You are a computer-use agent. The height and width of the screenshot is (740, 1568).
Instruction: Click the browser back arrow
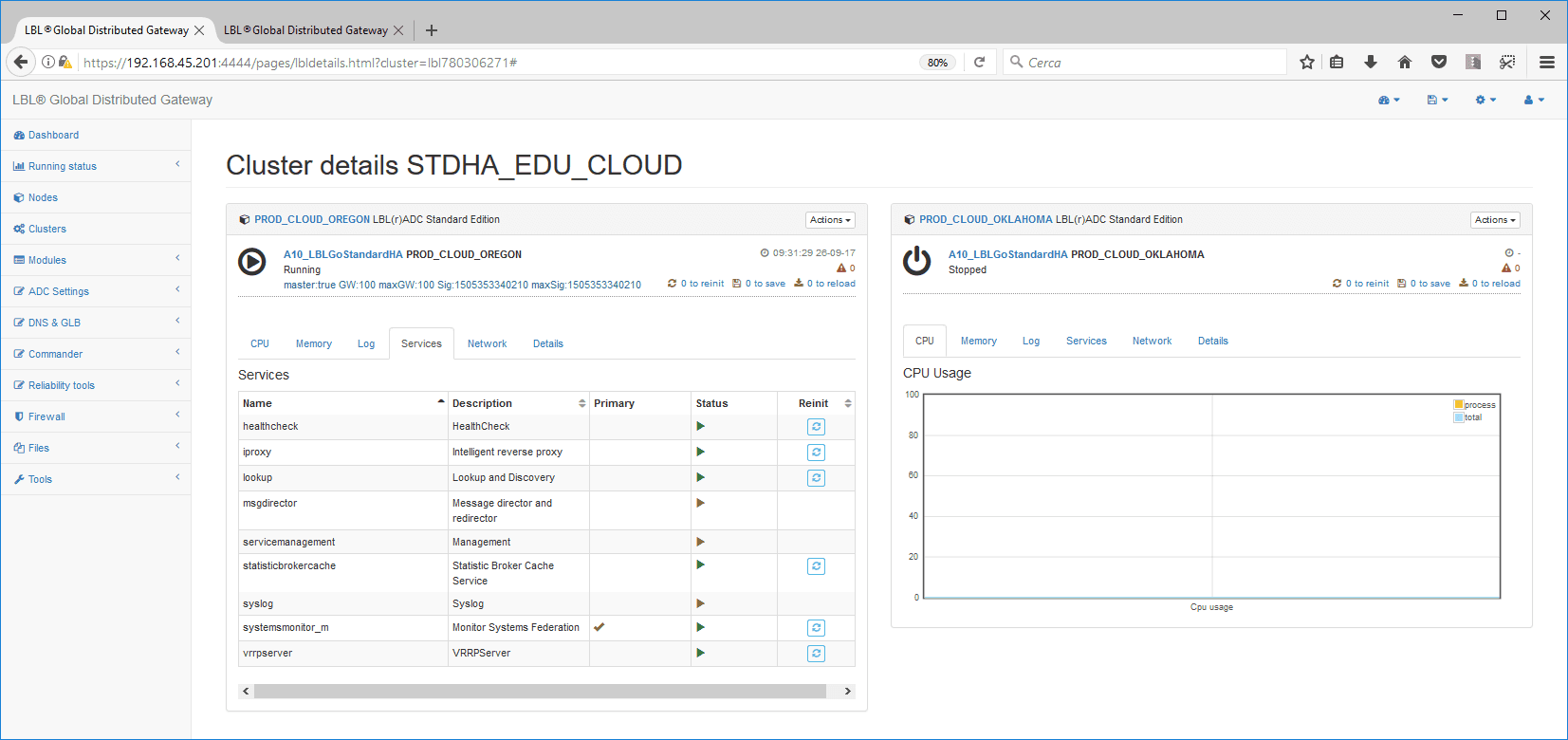pyautogui.click(x=21, y=62)
